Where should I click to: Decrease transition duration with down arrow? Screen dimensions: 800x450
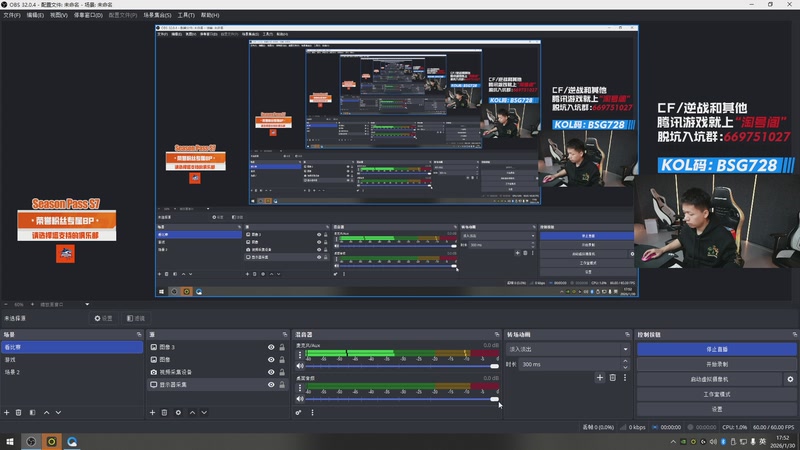click(x=625, y=367)
